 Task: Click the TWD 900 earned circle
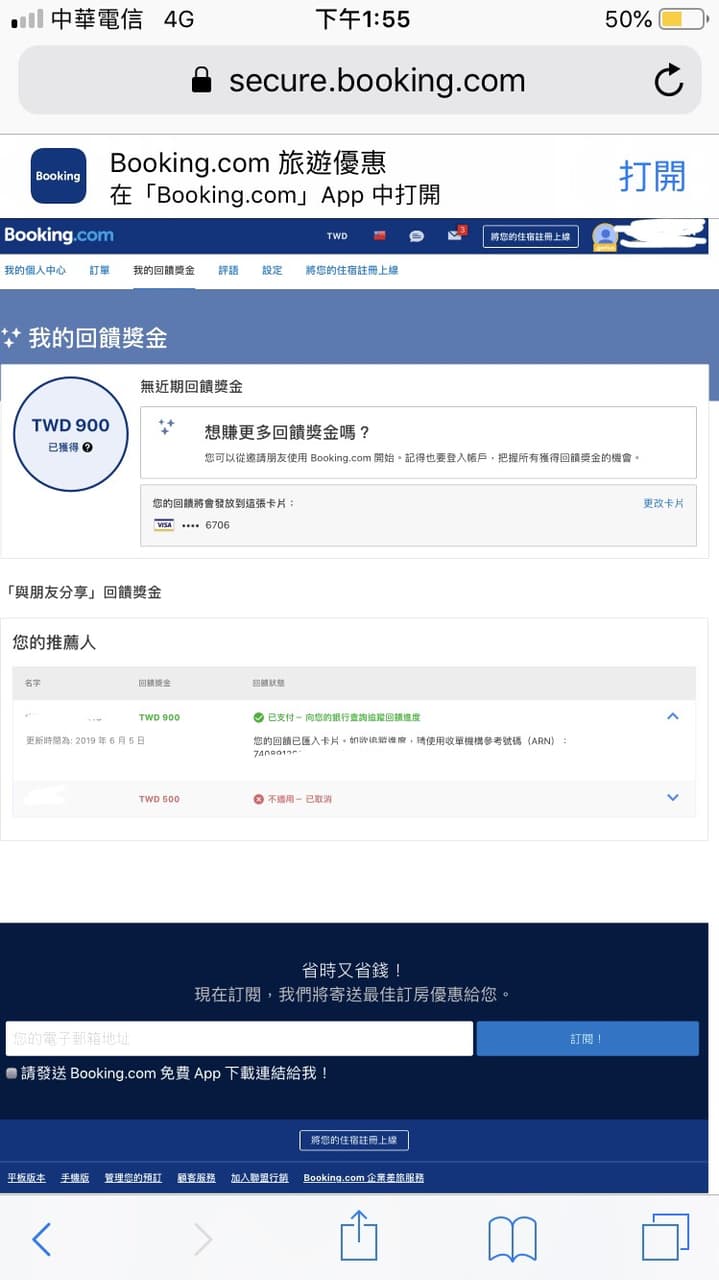coord(70,435)
